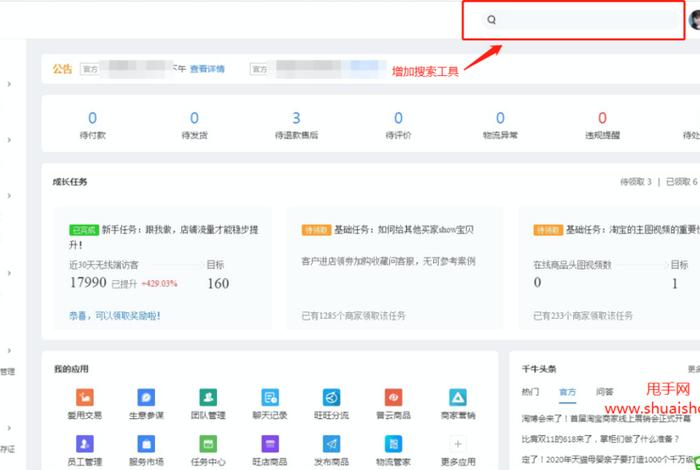Open the 旺旺分流 app icon
Image resolution: width=700 pixels, height=470 pixels.
pyautogui.click(x=332, y=397)
